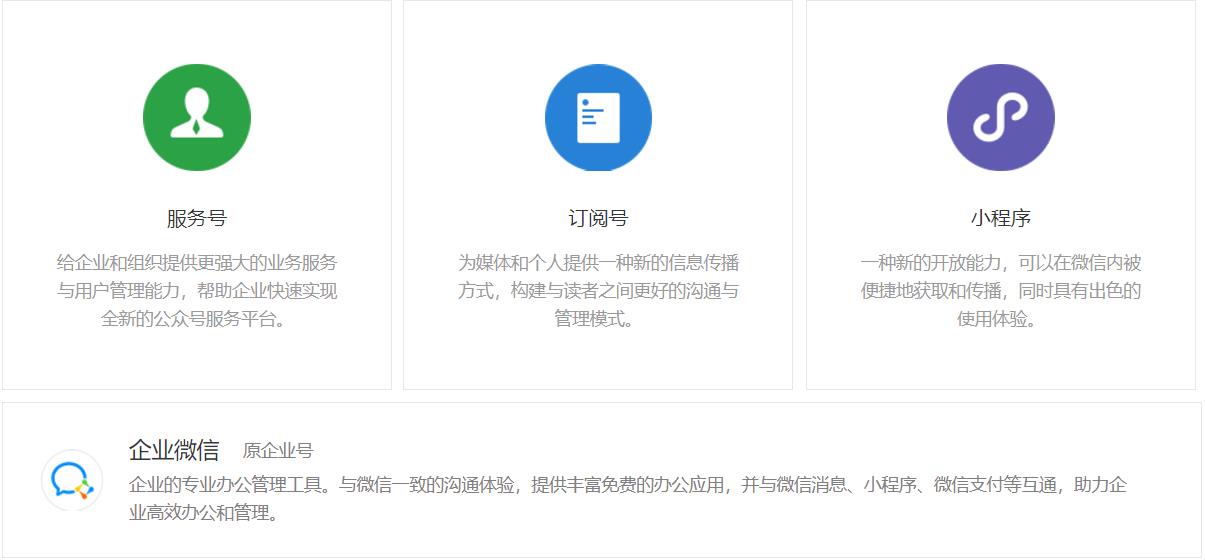Click the 企业微信 chat bubble logo
Screen dimensions: 1205x560
72,480
